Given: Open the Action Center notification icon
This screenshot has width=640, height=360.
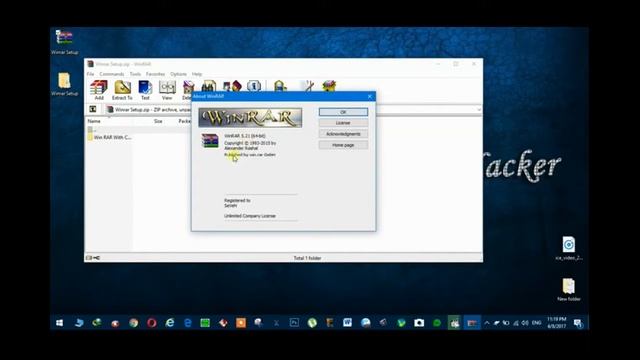Looking at the screenshot, I should 578,323.
